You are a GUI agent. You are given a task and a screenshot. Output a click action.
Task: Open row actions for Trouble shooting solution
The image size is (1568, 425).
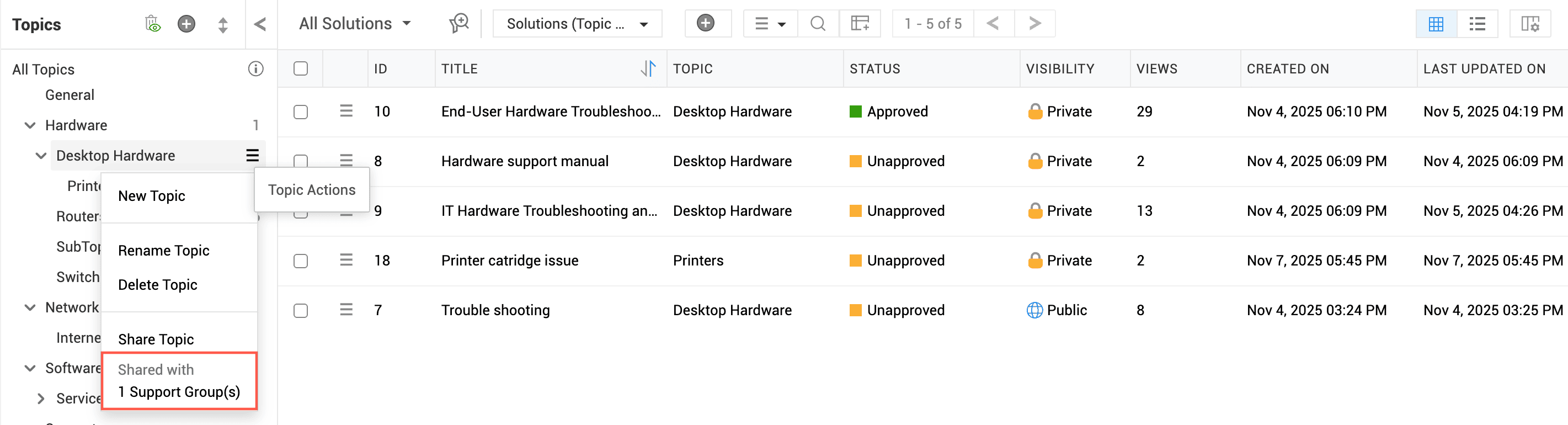point(346,309)
